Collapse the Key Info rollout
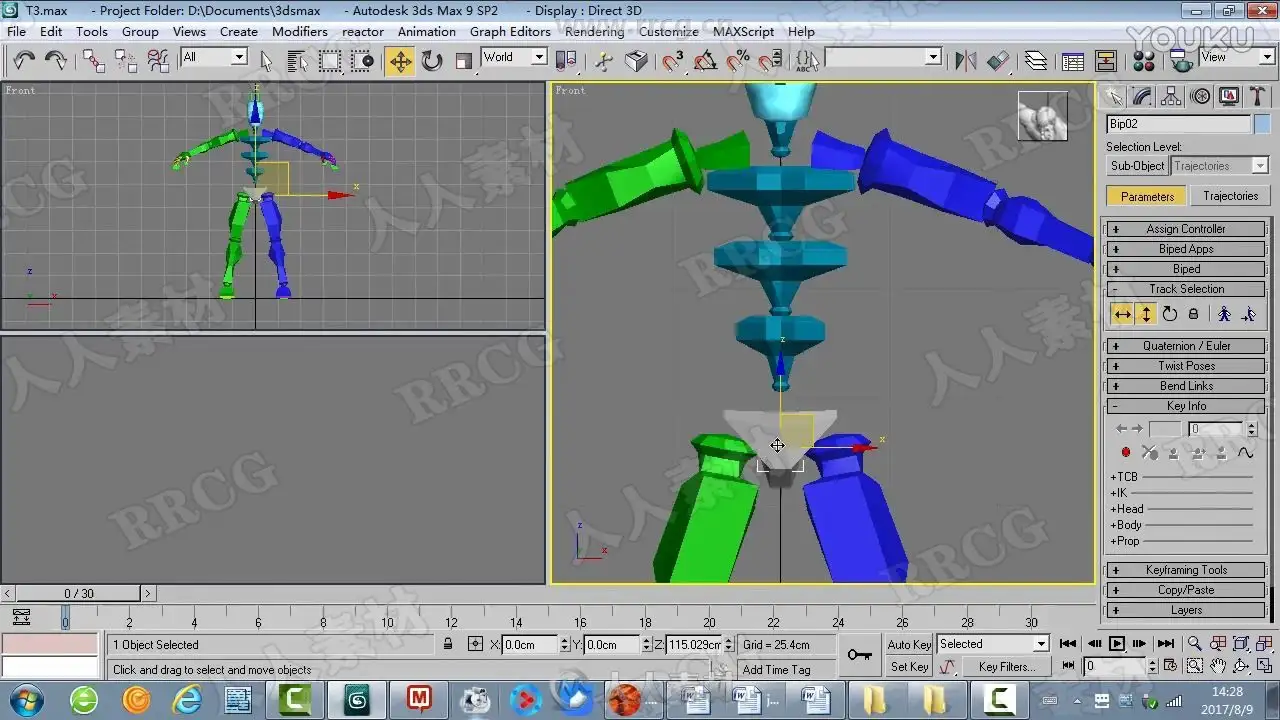 1186,406
